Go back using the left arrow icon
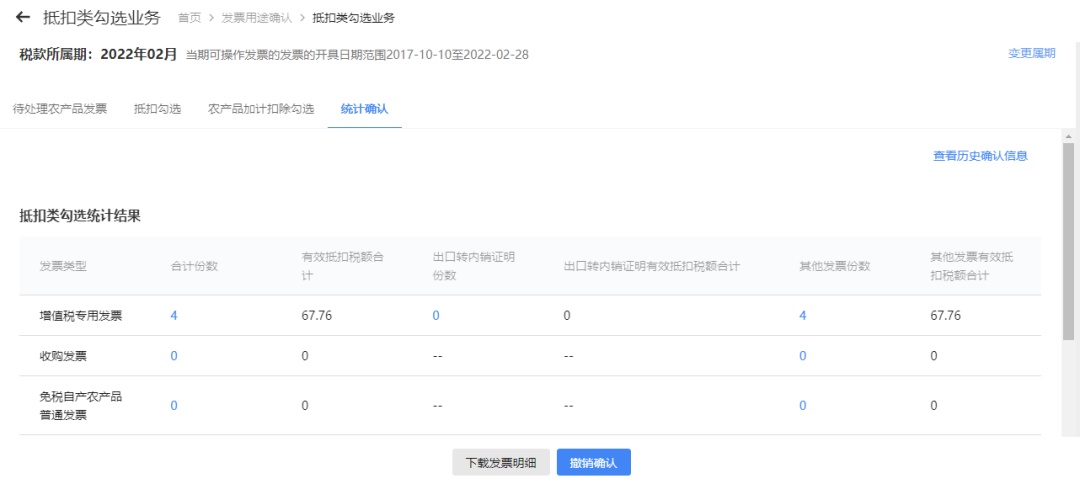 point(23,17)
